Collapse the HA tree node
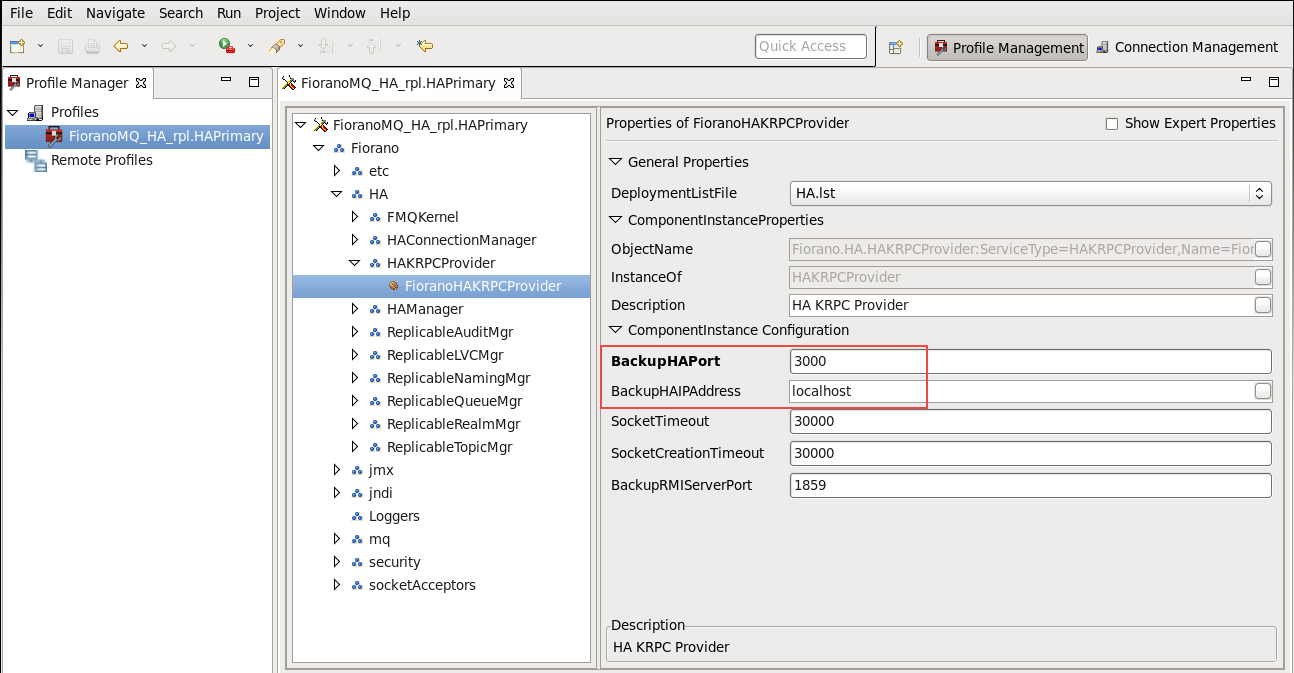Viewport: 1294px width, 673px height. tap(337, 194)
